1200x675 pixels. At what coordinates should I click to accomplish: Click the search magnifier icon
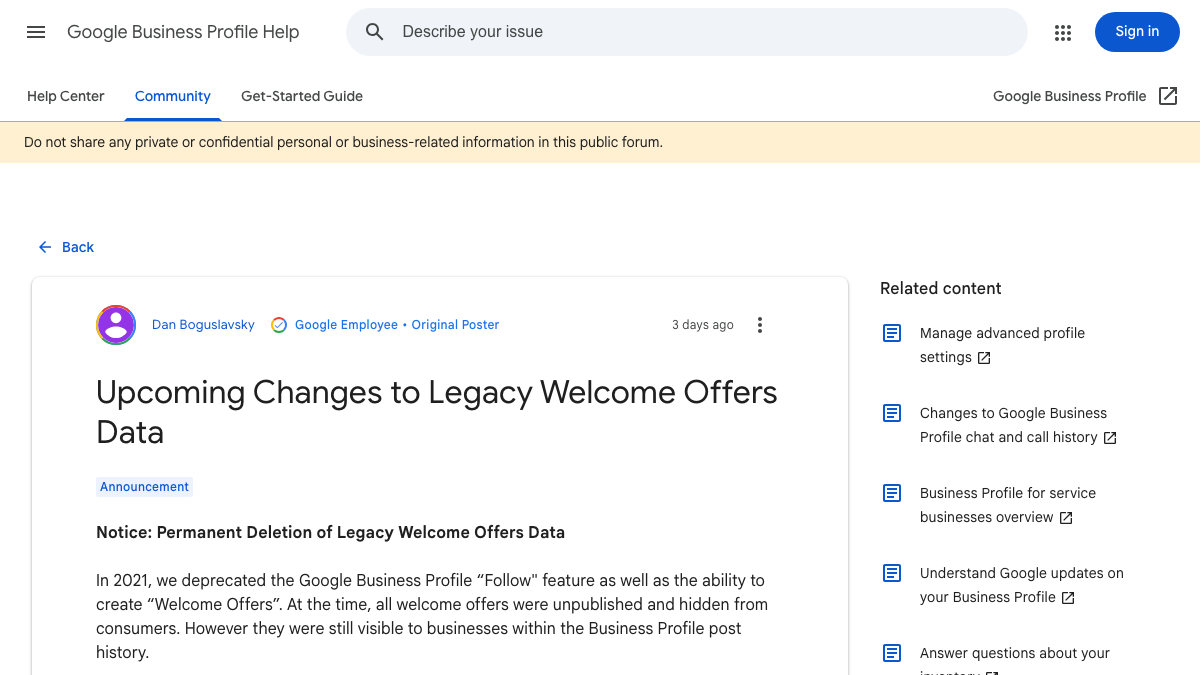[375, 32]
